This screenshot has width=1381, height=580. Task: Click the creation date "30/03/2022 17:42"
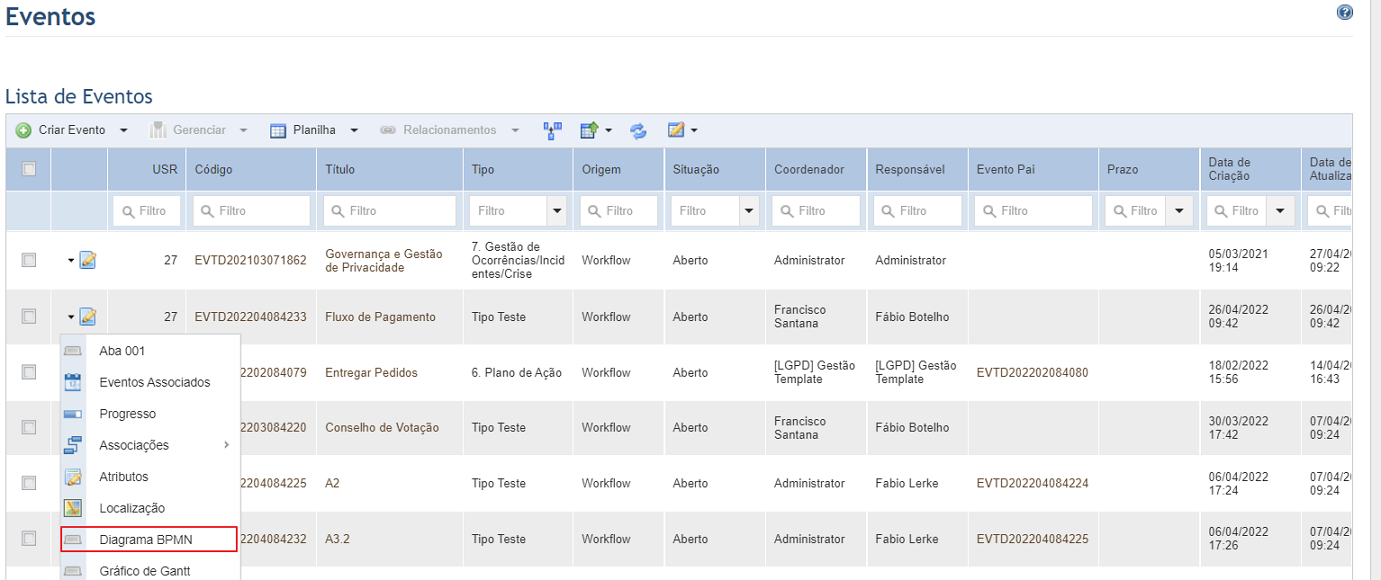coord(1239,427)
